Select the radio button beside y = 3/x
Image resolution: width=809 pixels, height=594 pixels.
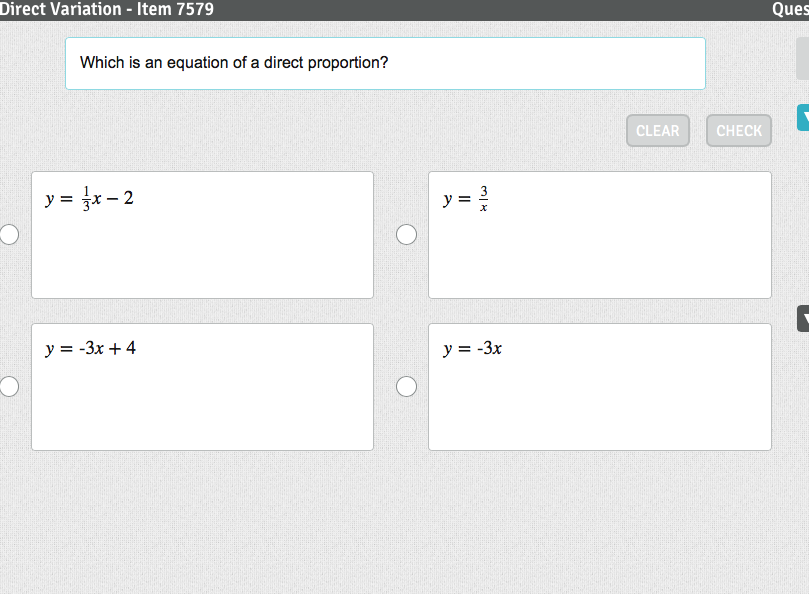point(406,234)
